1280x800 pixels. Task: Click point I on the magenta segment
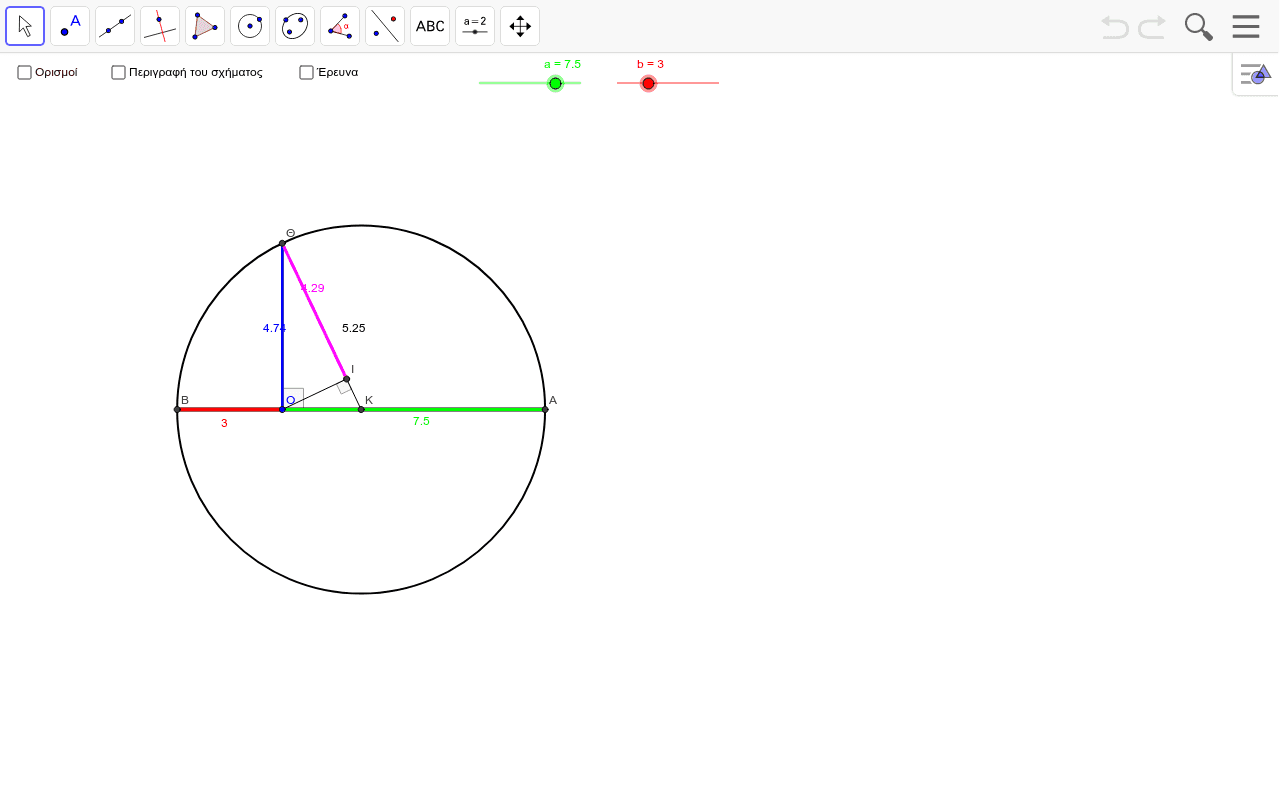tap(347, 379)
